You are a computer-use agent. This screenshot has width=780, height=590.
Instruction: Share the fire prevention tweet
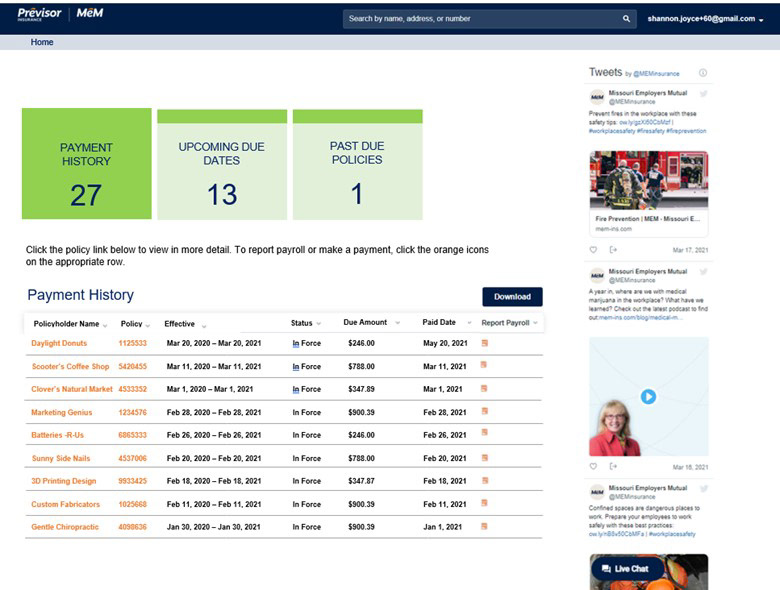[x=613, y=250]
